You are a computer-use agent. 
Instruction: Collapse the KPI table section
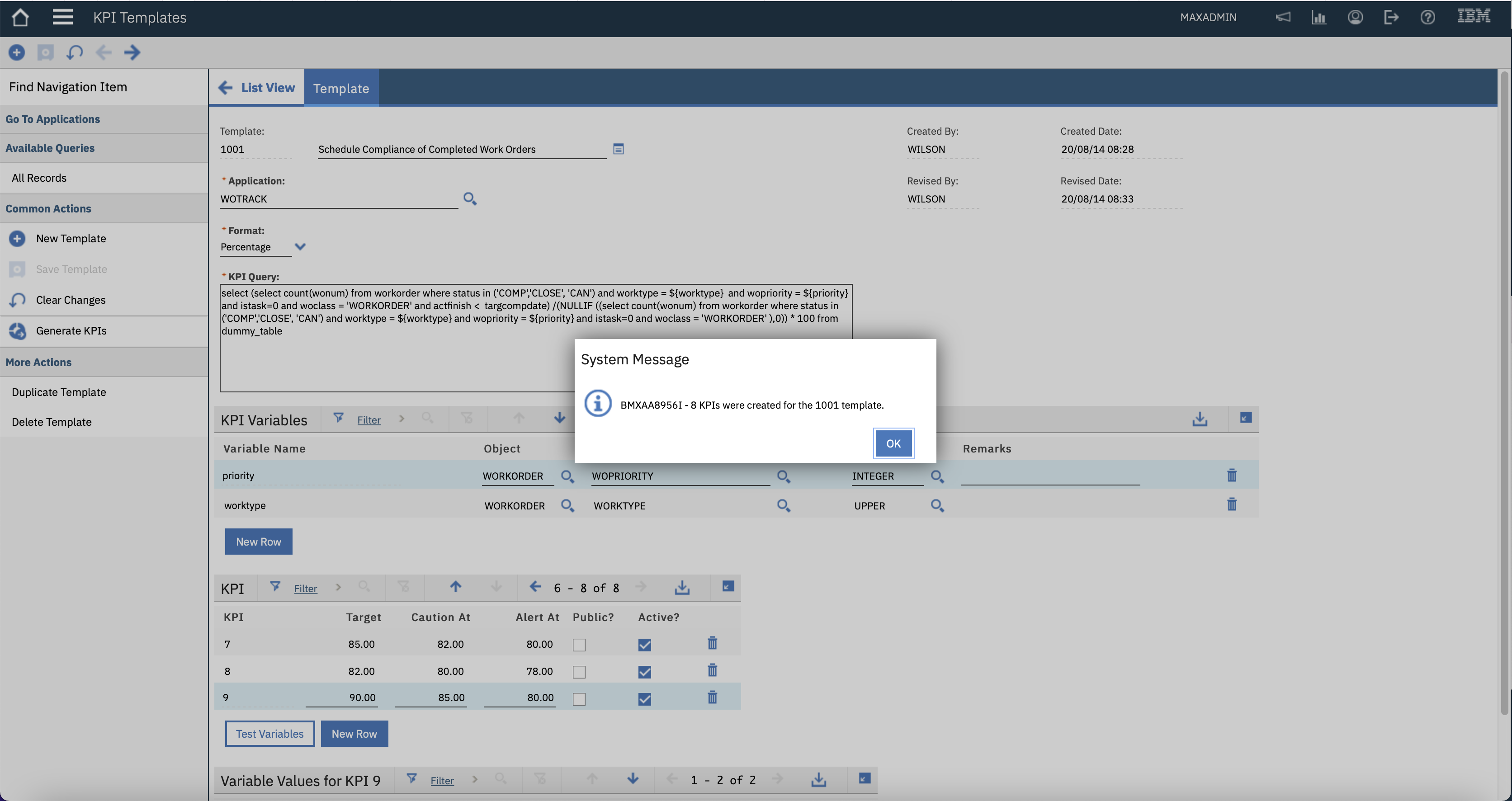pos(728,587)
